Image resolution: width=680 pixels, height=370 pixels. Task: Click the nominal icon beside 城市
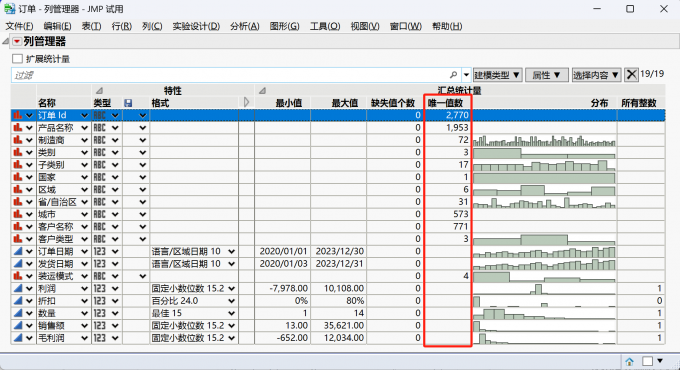point(17,214)
